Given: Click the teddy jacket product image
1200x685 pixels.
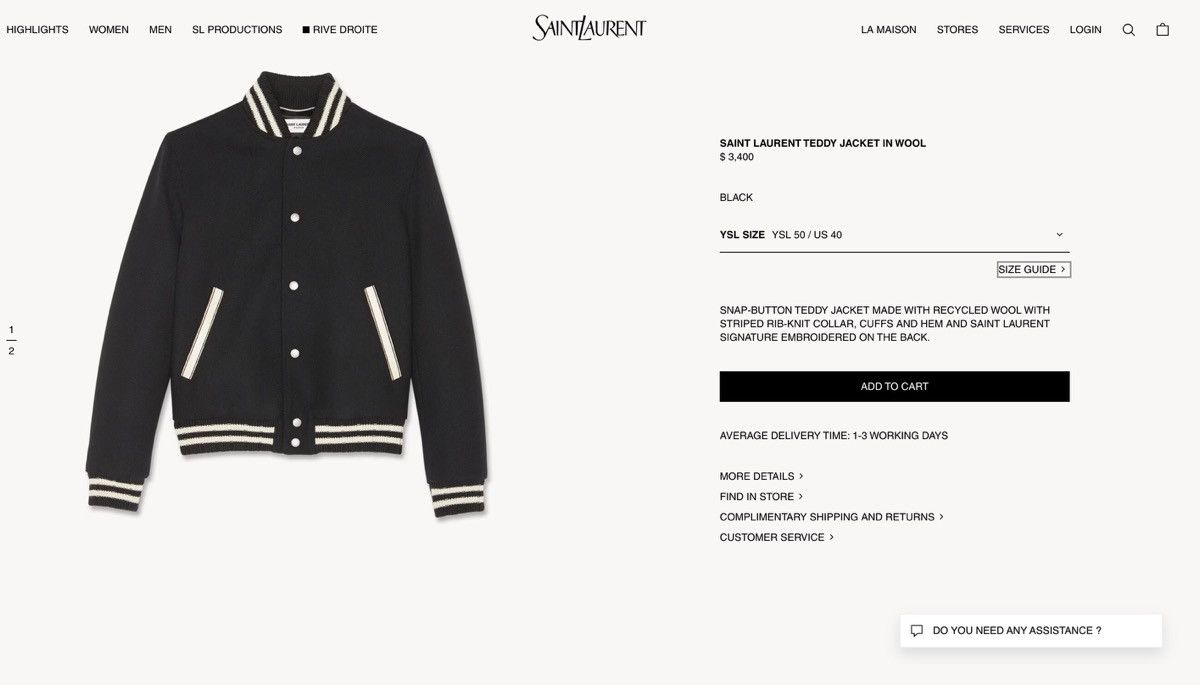Looking at the screenshot, I should pos(287,294).
